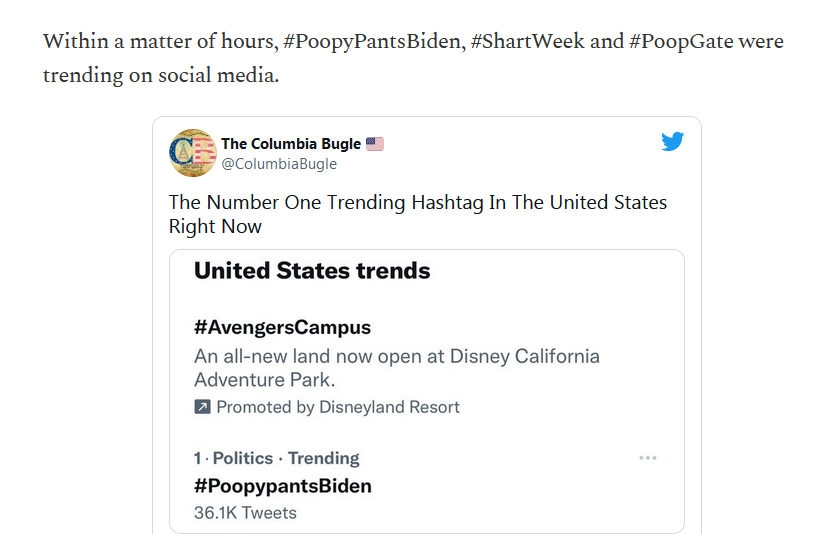Click the promoted arrow icon beside Disneyland Resort
Screen dimensions: 828x534
point(202,407)
